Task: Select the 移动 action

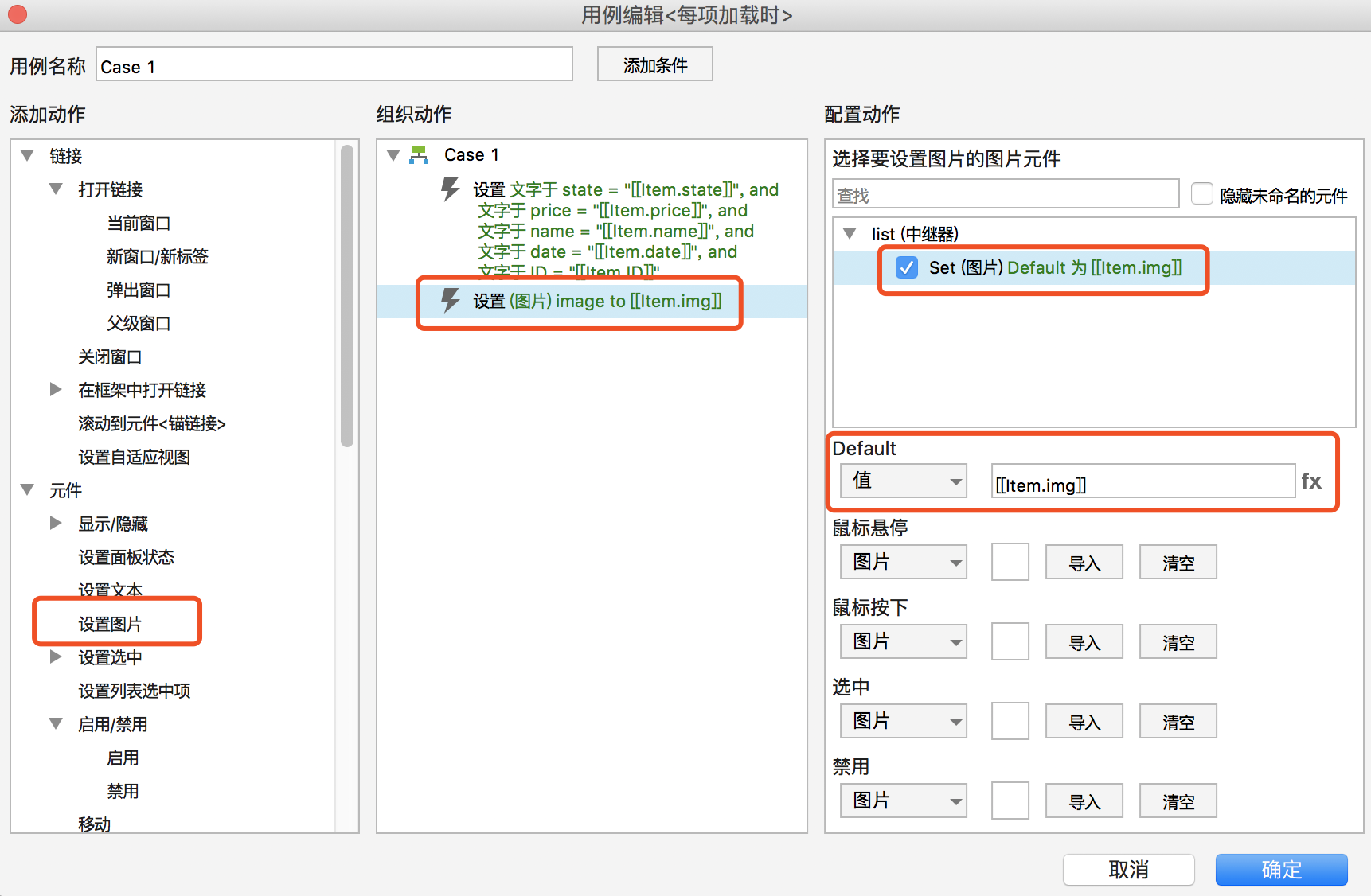Action: pyautogui.click(x=94, y=824)
